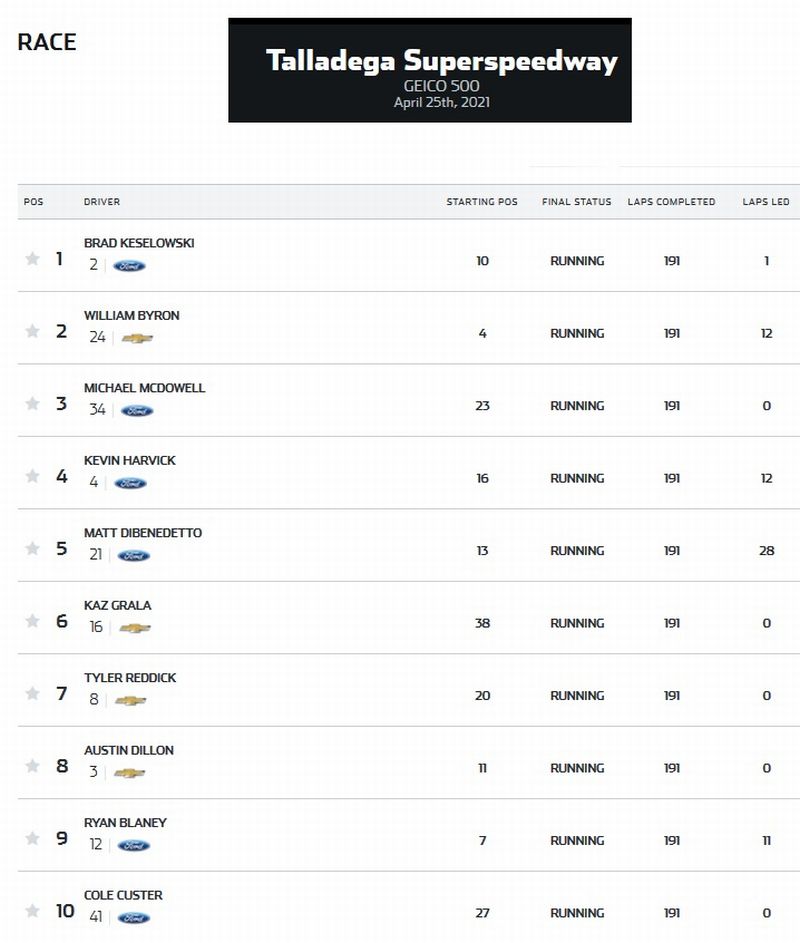The image size is (800, 943).
Task: Click Ford logo under Kevin Harvick
Action: [x=130, y=483]
